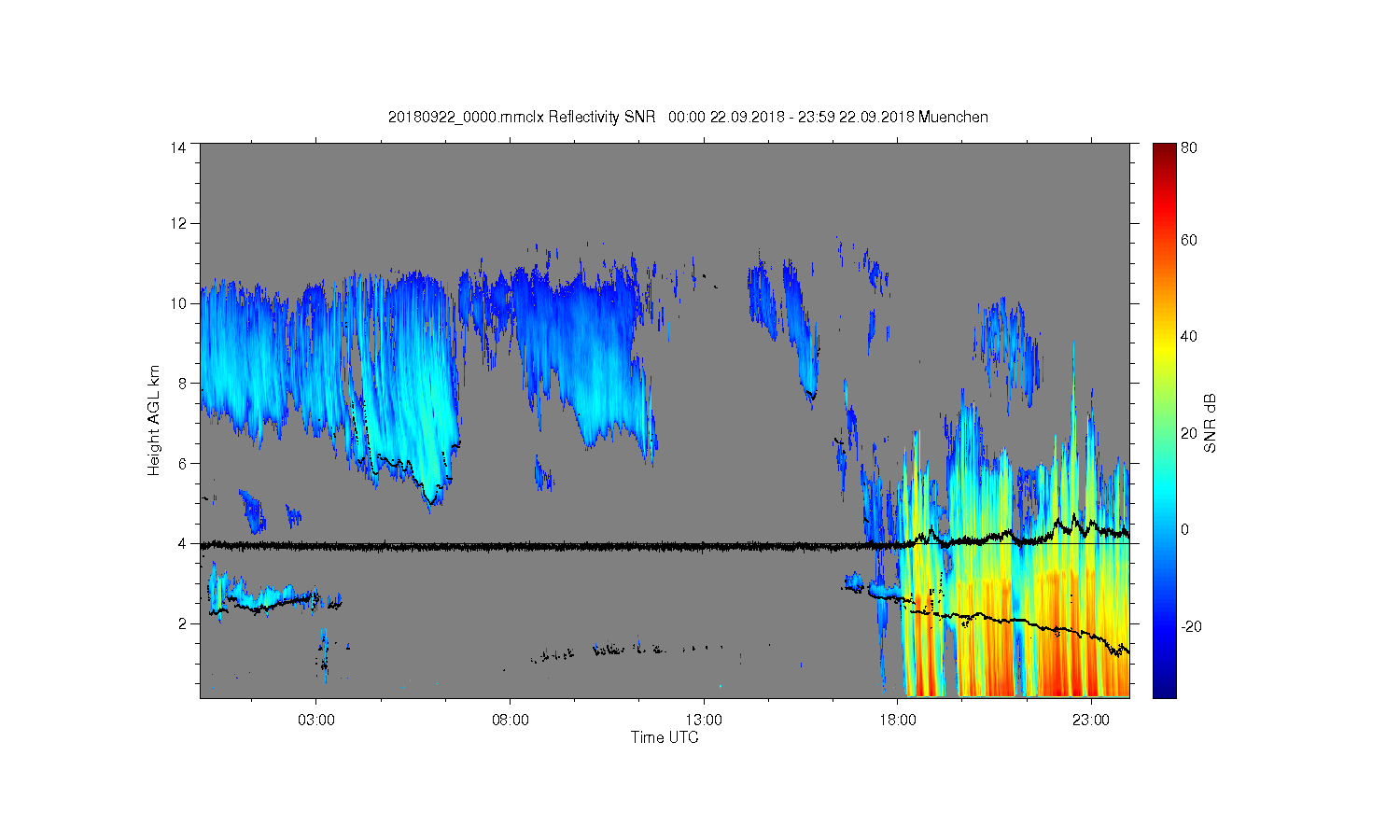Click the height axis label 4
The width and height of the screenshot is (1400, 840).
(183, 543)
